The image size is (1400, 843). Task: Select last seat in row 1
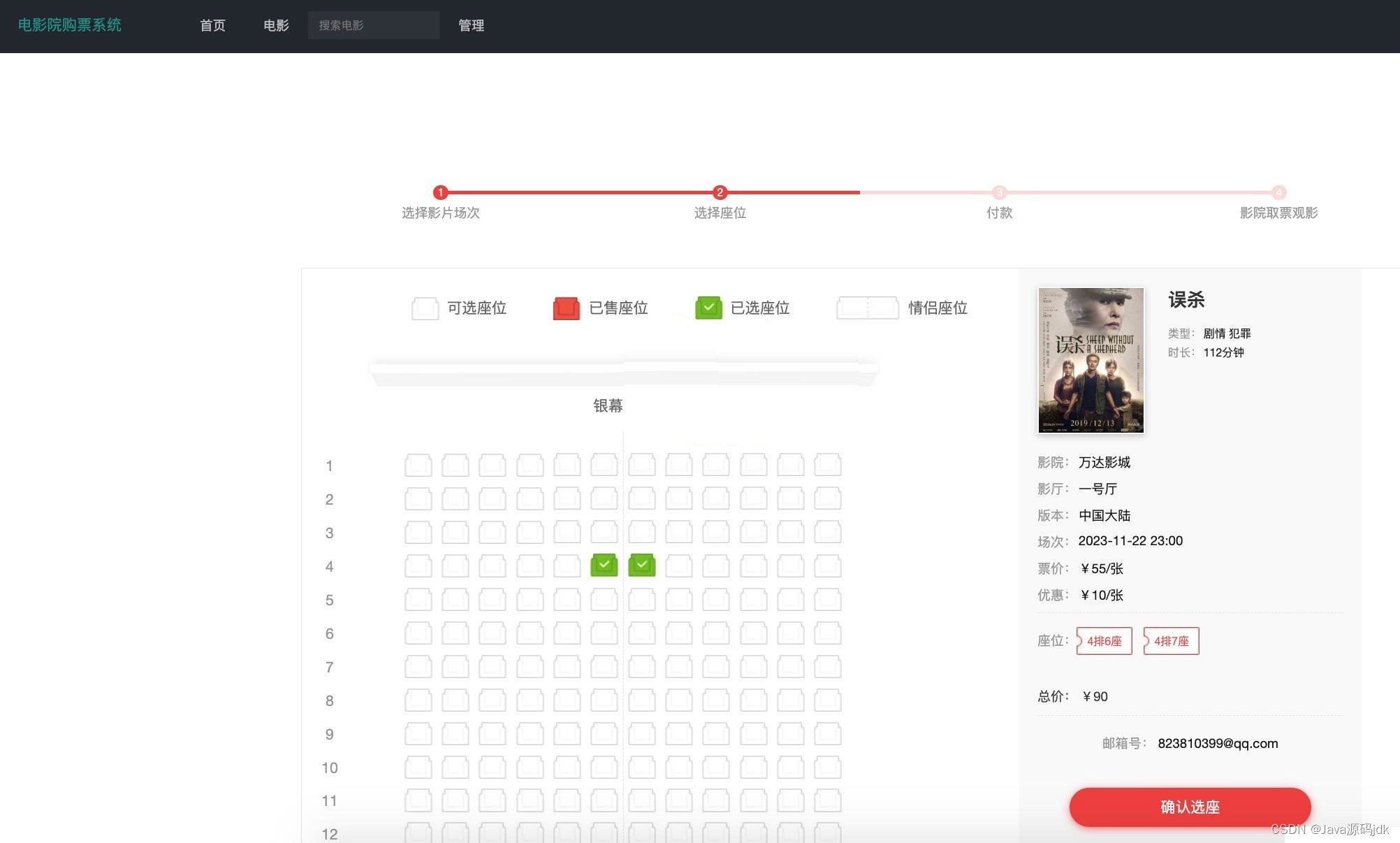point(827,465)
